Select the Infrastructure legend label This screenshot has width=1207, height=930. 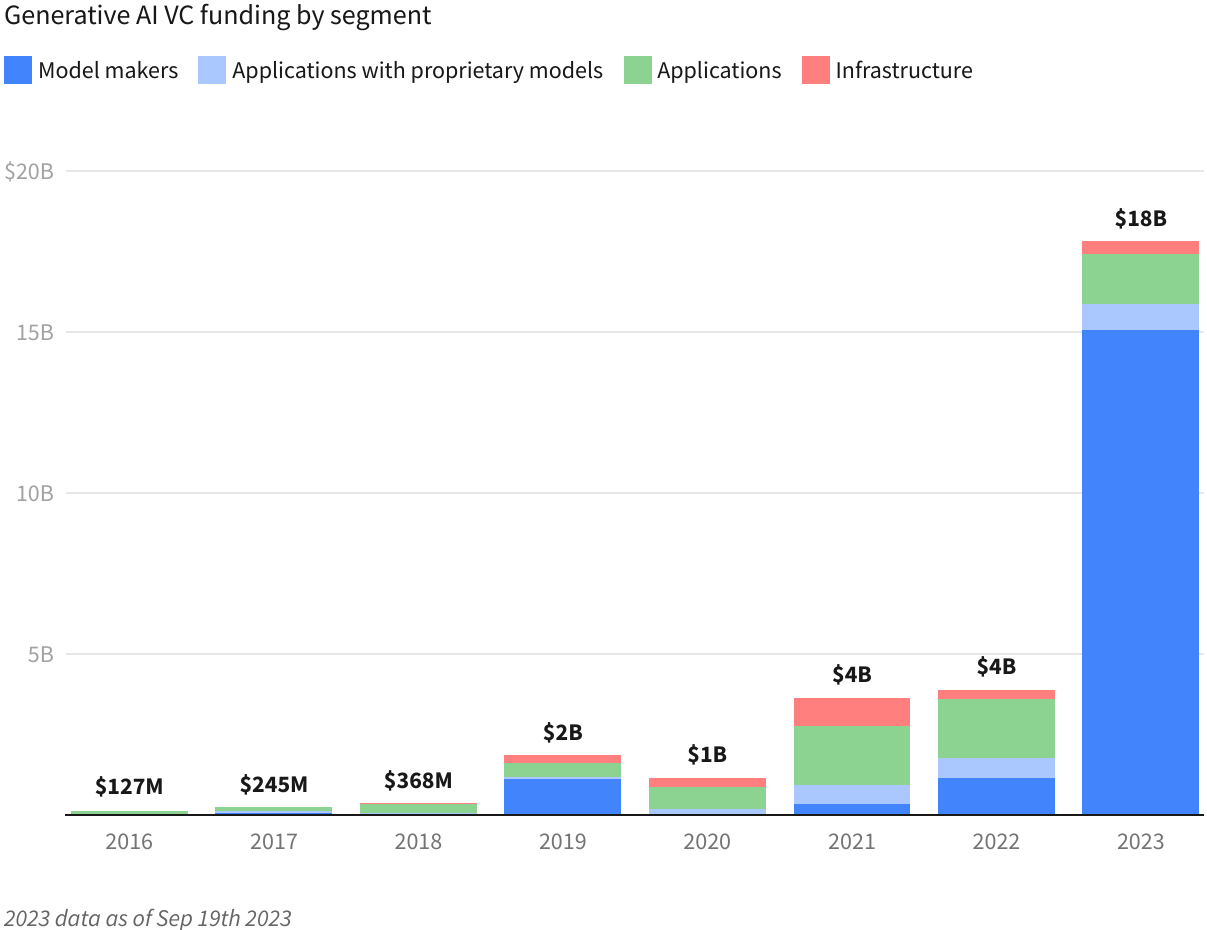pyautogui.click(x=903, y=70)
